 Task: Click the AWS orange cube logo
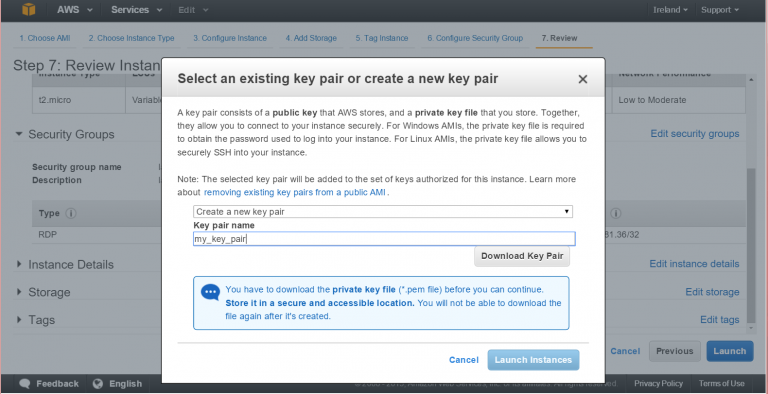click(x=29, y=9)
